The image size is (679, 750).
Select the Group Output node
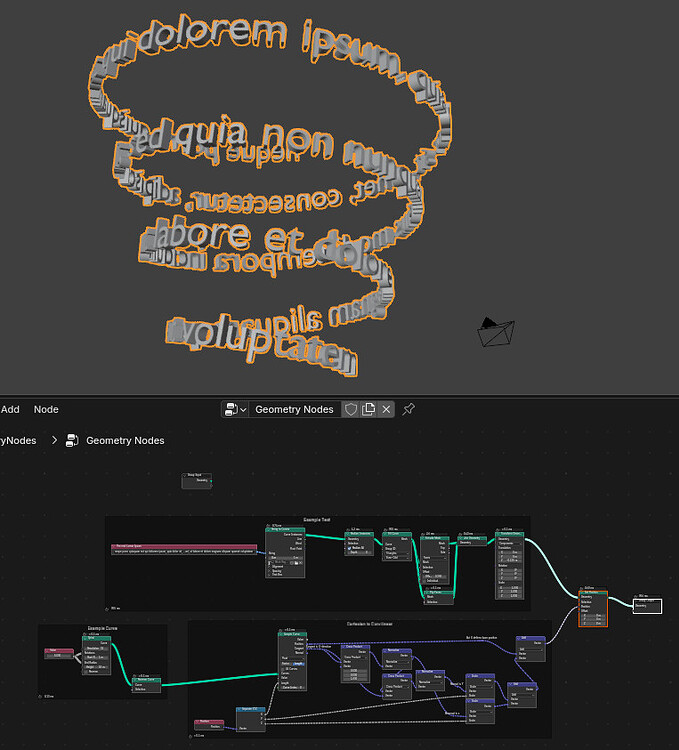coord(647,606)
